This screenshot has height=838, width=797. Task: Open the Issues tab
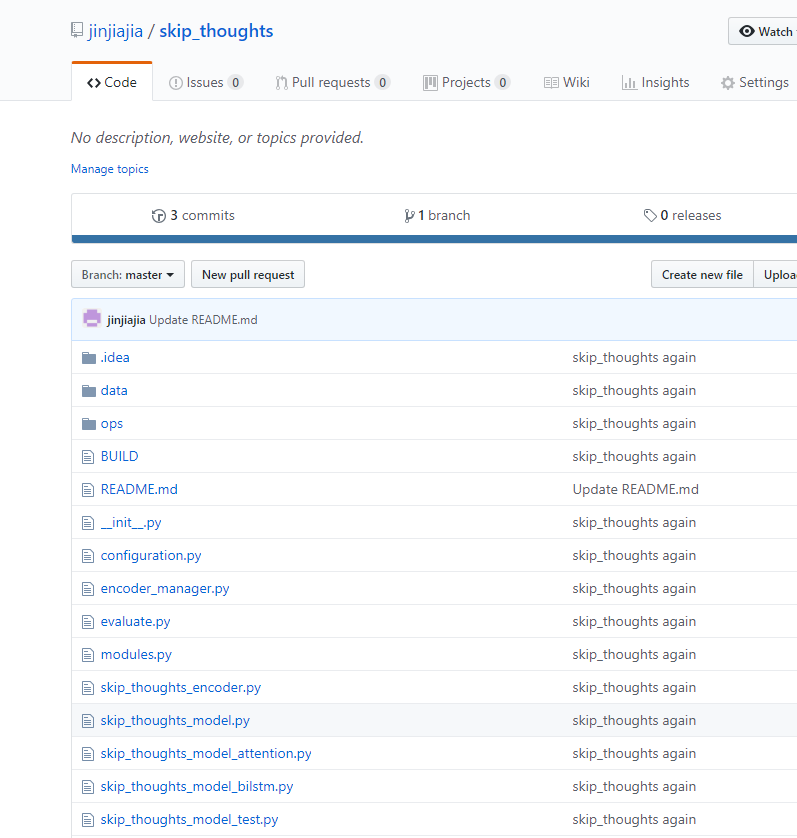click(x=206, y=82)
